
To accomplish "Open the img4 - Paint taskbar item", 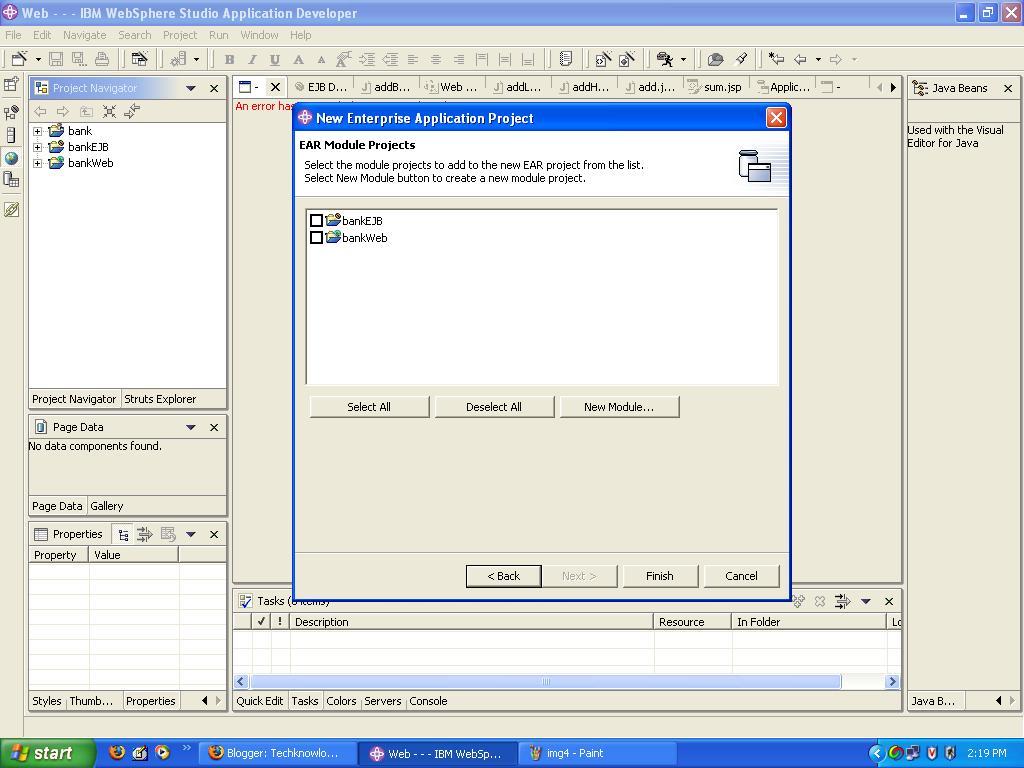I will click(598, 753).
